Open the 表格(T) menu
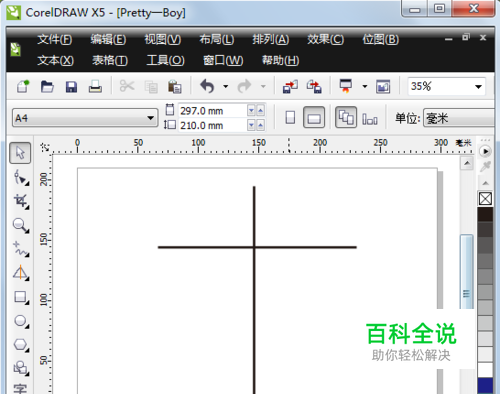Screen dimensions: 500x394 tap(110, 60)
